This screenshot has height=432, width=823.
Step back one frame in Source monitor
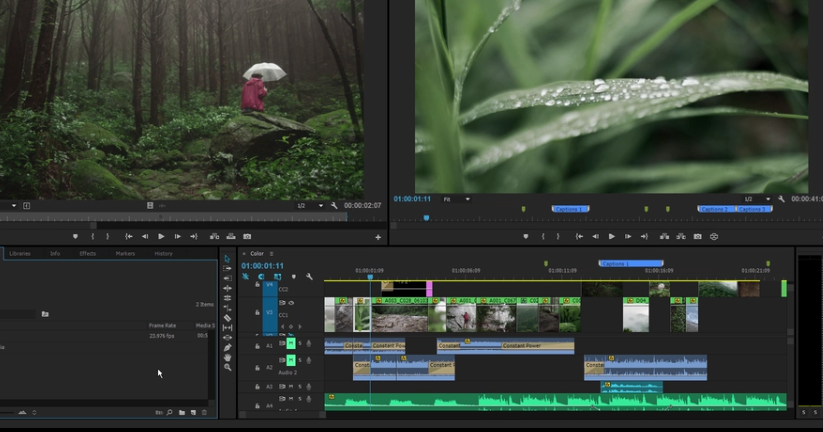[145, 237]
